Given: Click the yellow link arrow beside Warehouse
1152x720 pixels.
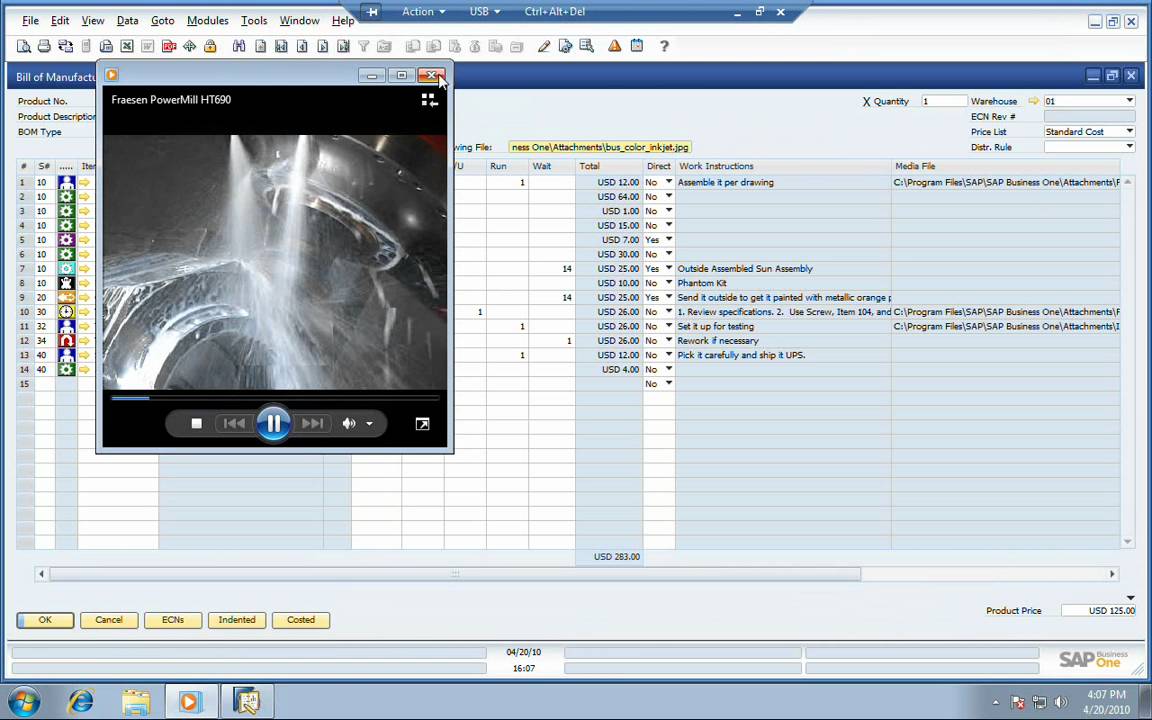Looking at the screenshot, I should [x=1034, y=101].
